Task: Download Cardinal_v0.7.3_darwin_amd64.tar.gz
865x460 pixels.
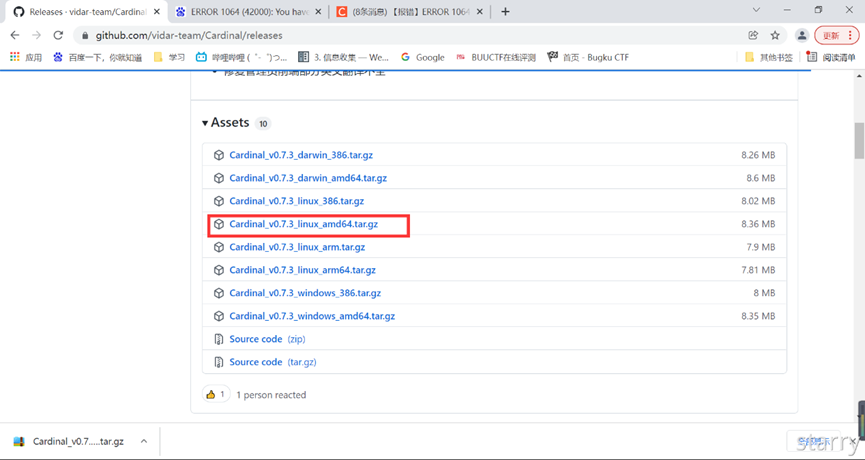Action: tap(308, 178)
